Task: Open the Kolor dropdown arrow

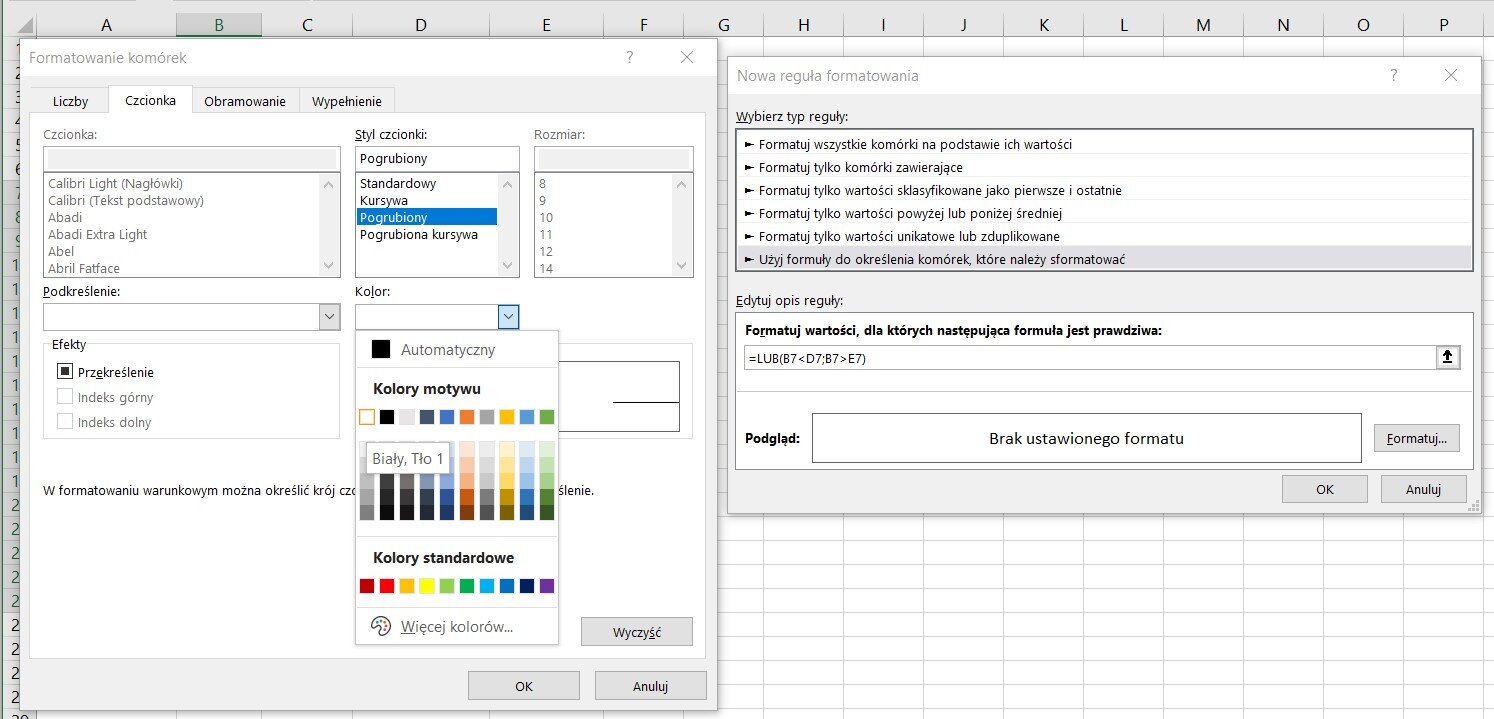Action: [508, 317]
